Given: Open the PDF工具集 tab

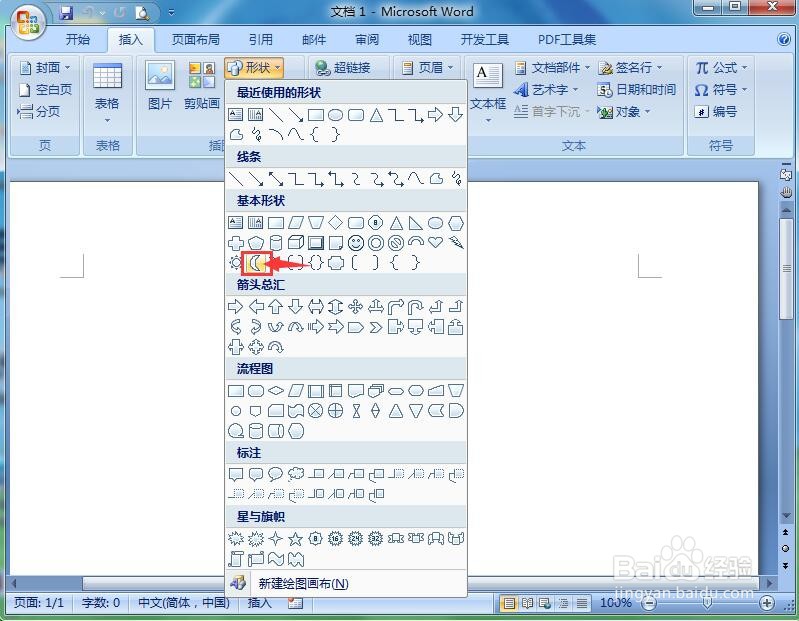Looking at the screenshot, I should 567,39.
